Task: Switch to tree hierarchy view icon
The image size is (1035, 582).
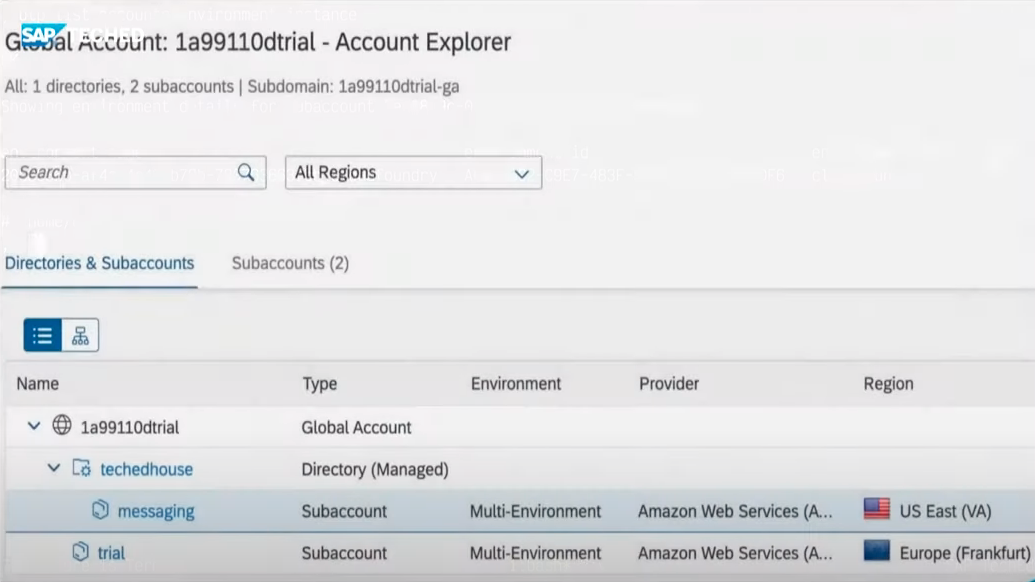Action: 81,335
